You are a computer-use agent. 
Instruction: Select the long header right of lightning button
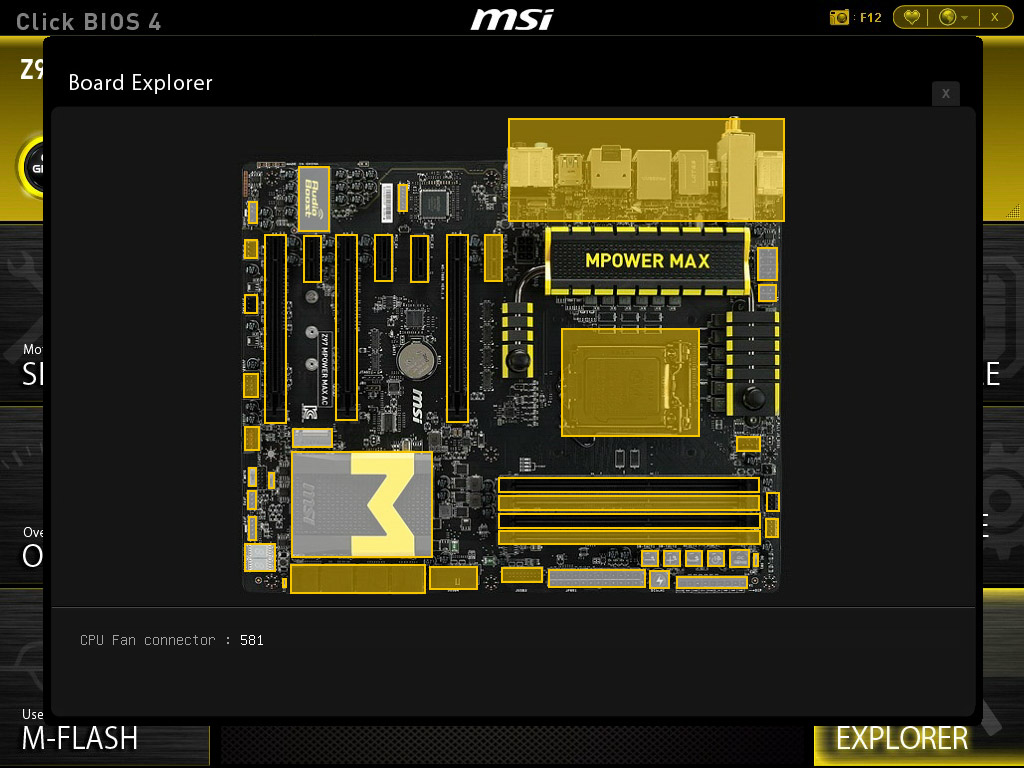tap(711, 583)
